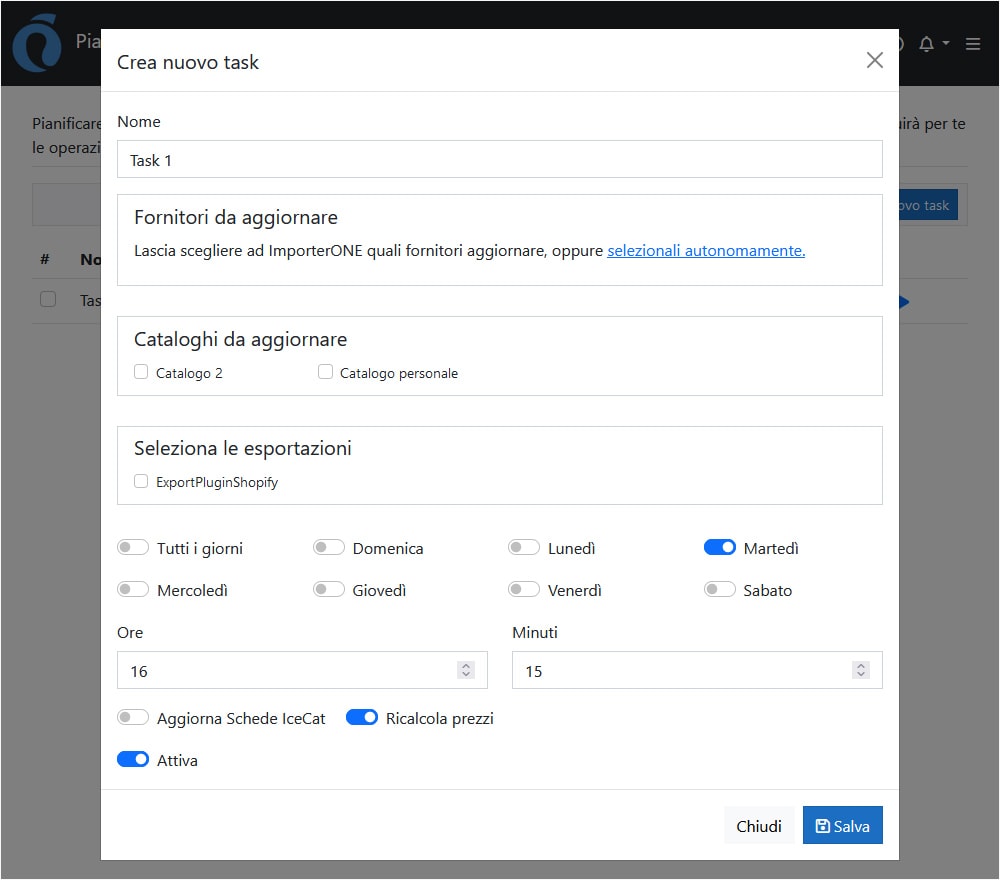Turn off Ricalcola prezzi

point(362,718)
